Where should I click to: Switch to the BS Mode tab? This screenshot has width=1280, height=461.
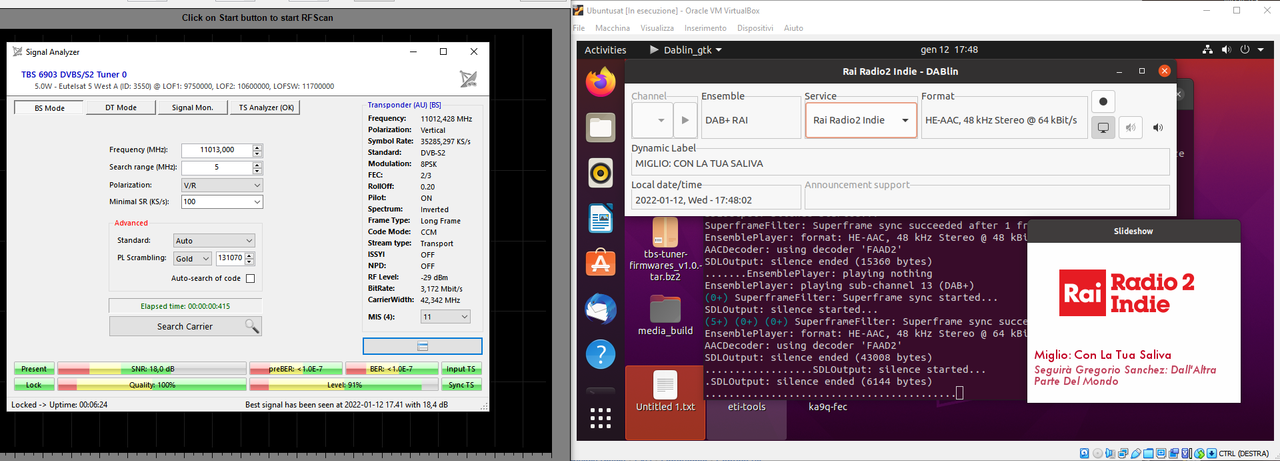49,107
